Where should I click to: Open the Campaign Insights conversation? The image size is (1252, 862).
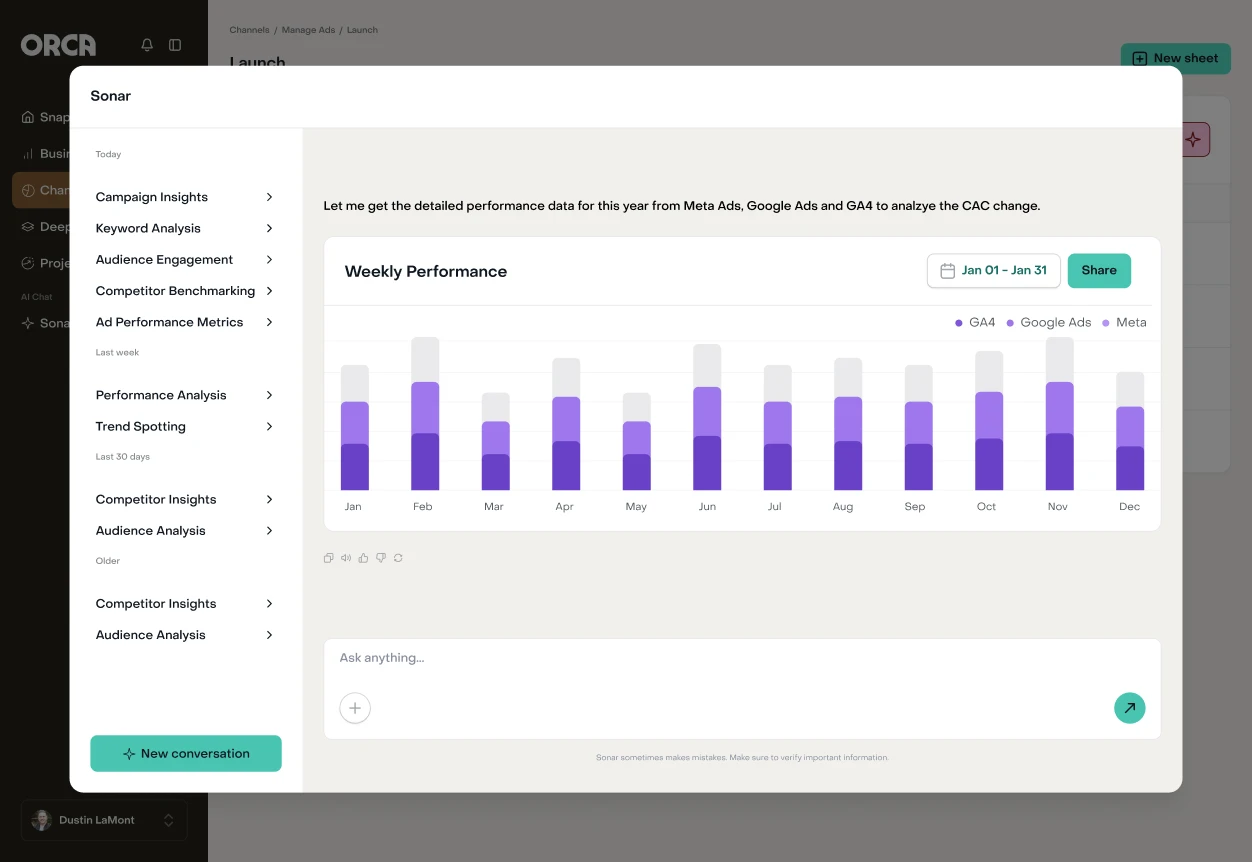pyautogui.click(x=185, y=197)
